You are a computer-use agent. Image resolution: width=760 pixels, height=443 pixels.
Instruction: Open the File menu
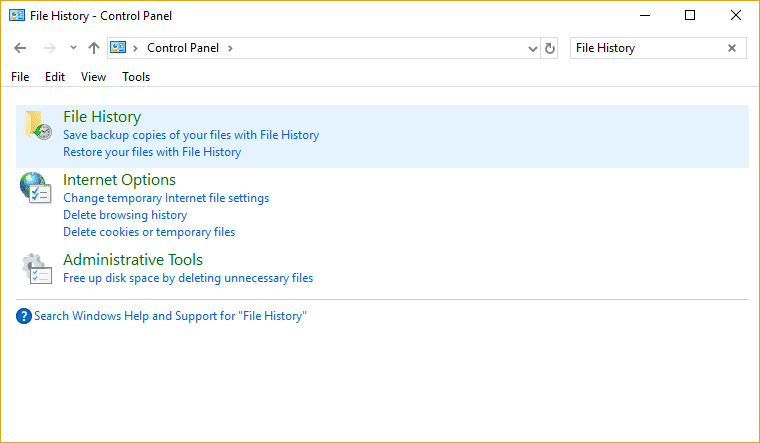coord(20,77)
